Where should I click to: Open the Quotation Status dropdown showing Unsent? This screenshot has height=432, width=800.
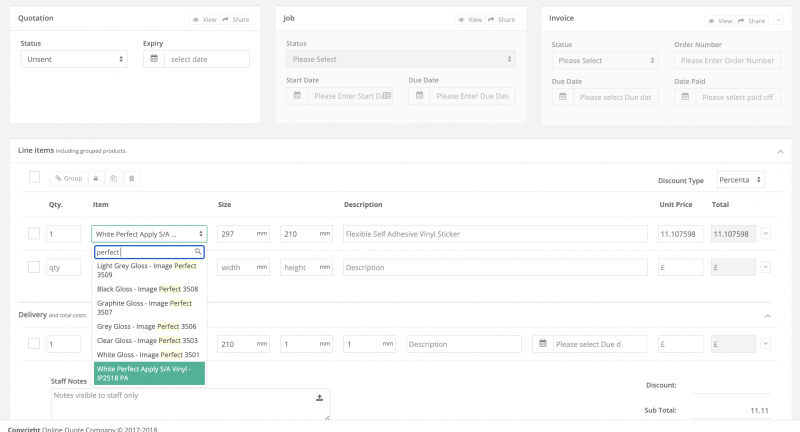click(x=74, y=59)
